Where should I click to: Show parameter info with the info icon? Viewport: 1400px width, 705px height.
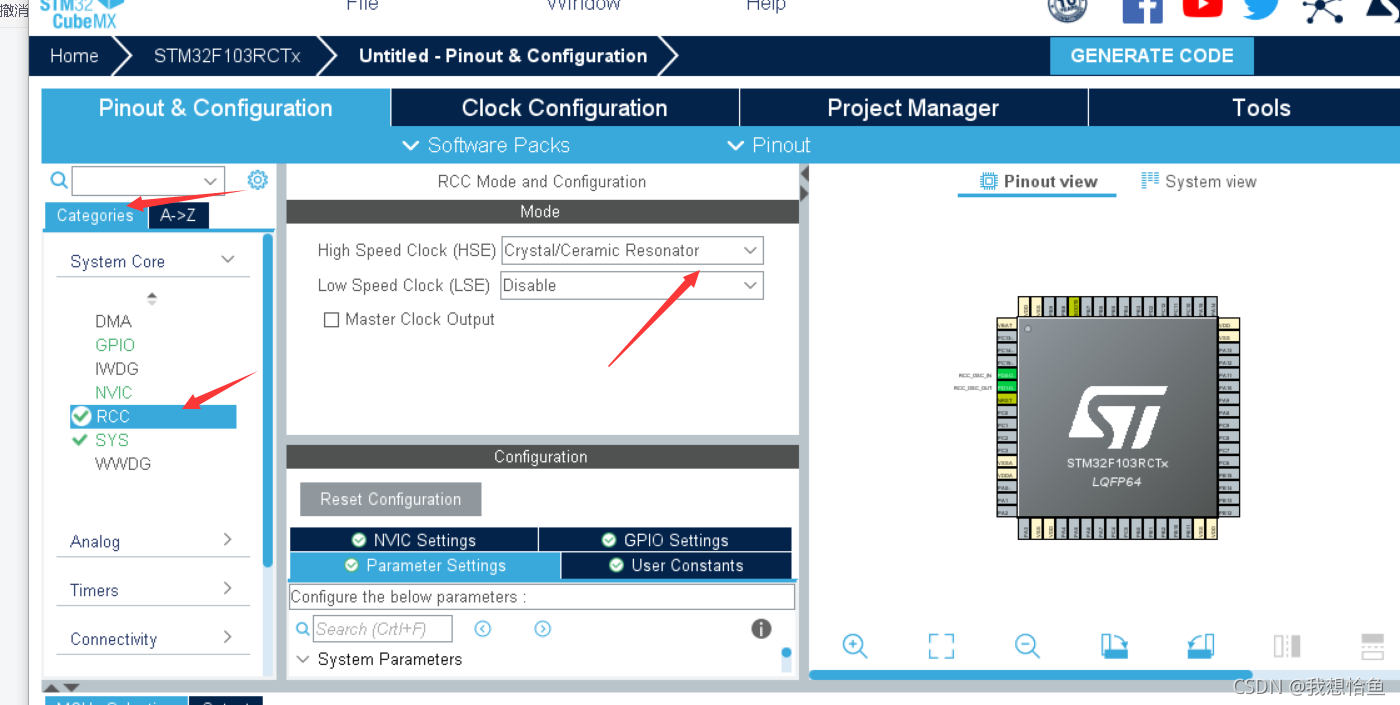[761, 628]
